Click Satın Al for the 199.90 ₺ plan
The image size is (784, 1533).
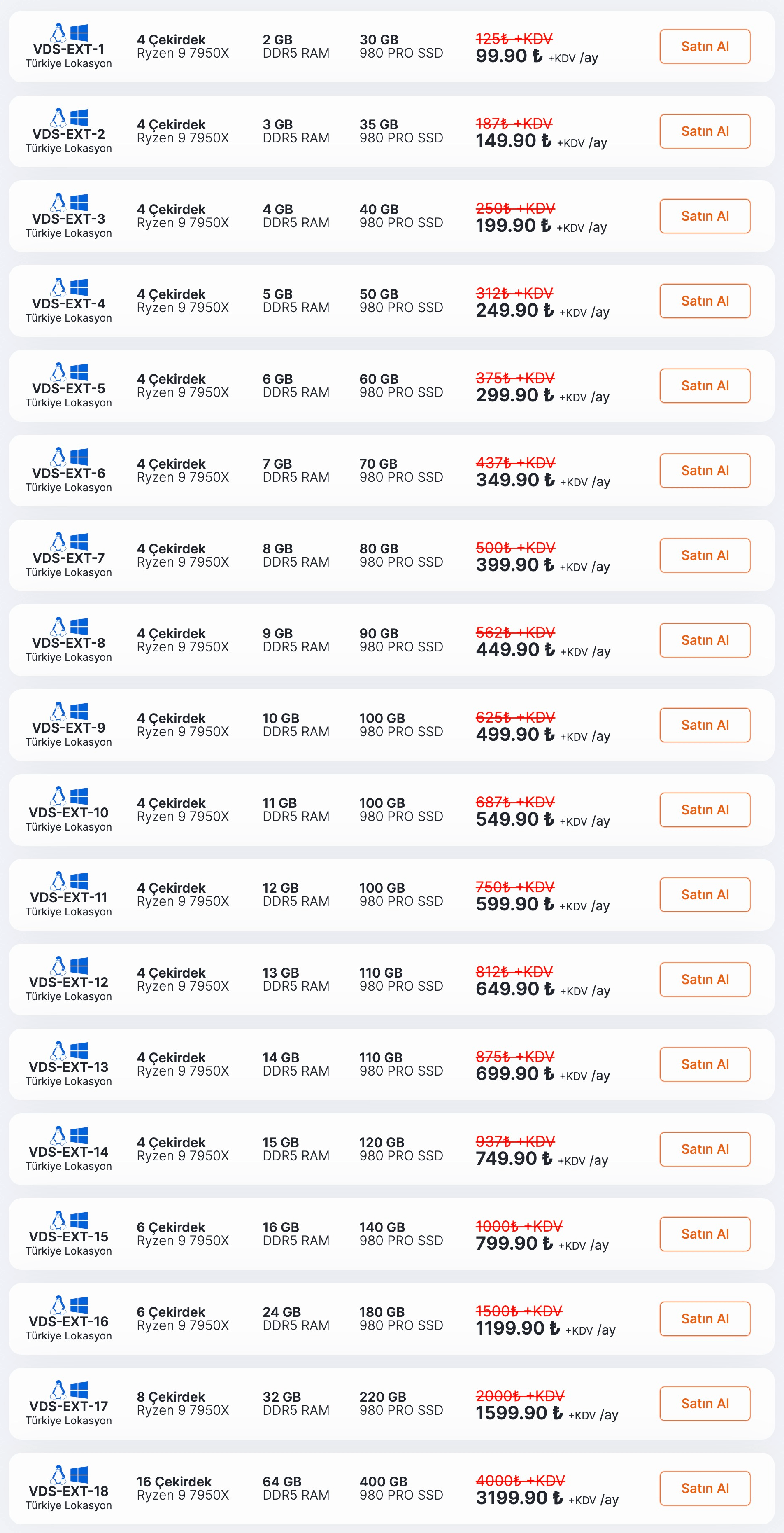705,216
